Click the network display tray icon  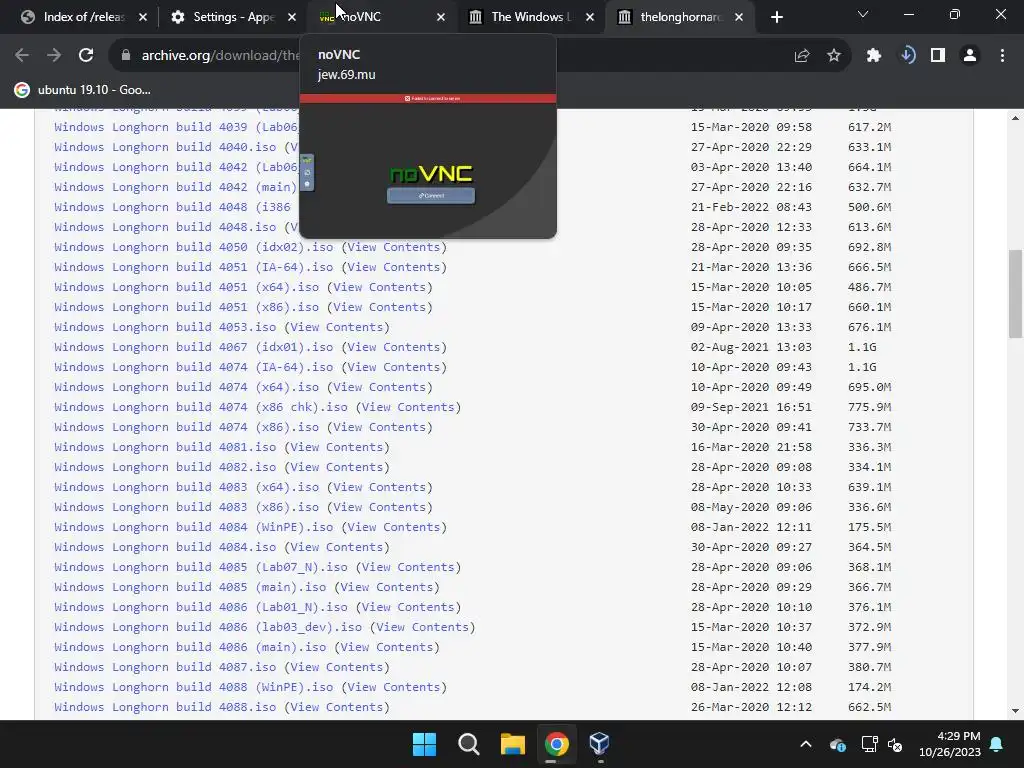869,744
